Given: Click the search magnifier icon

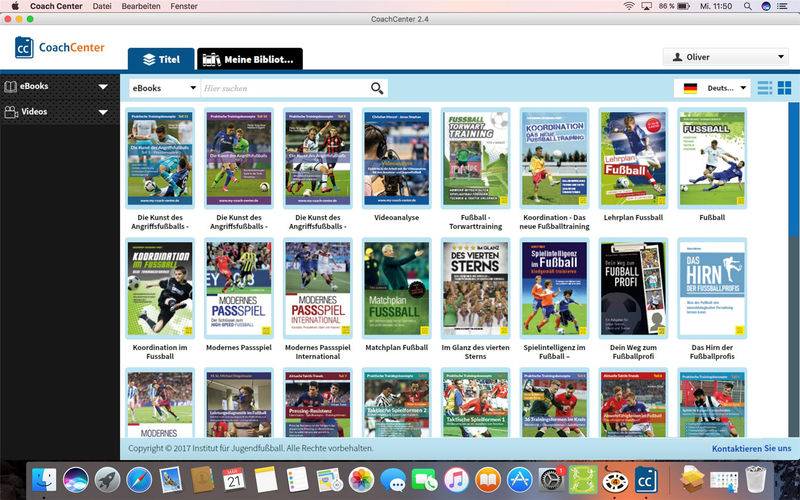Looking at the screenshot, I should pos(377,88).
